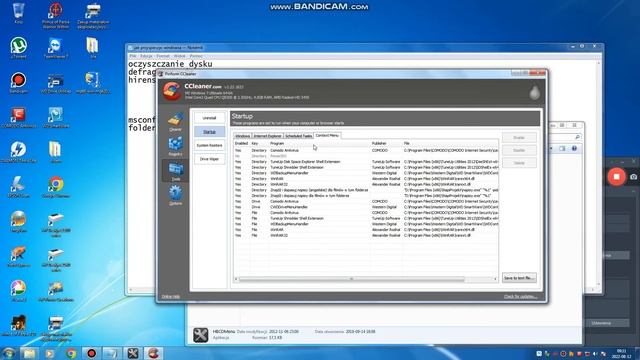Click the right arrow of the list scrollbar
The width and height of the screenshot is (640, 360).
[x=496, y=279]
